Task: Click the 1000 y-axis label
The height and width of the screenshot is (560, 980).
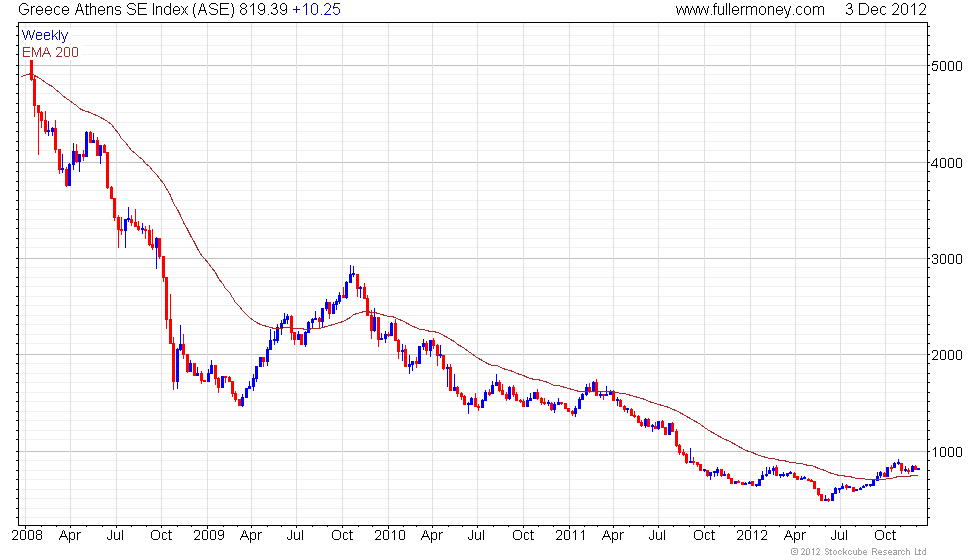Action: (947, 452)
